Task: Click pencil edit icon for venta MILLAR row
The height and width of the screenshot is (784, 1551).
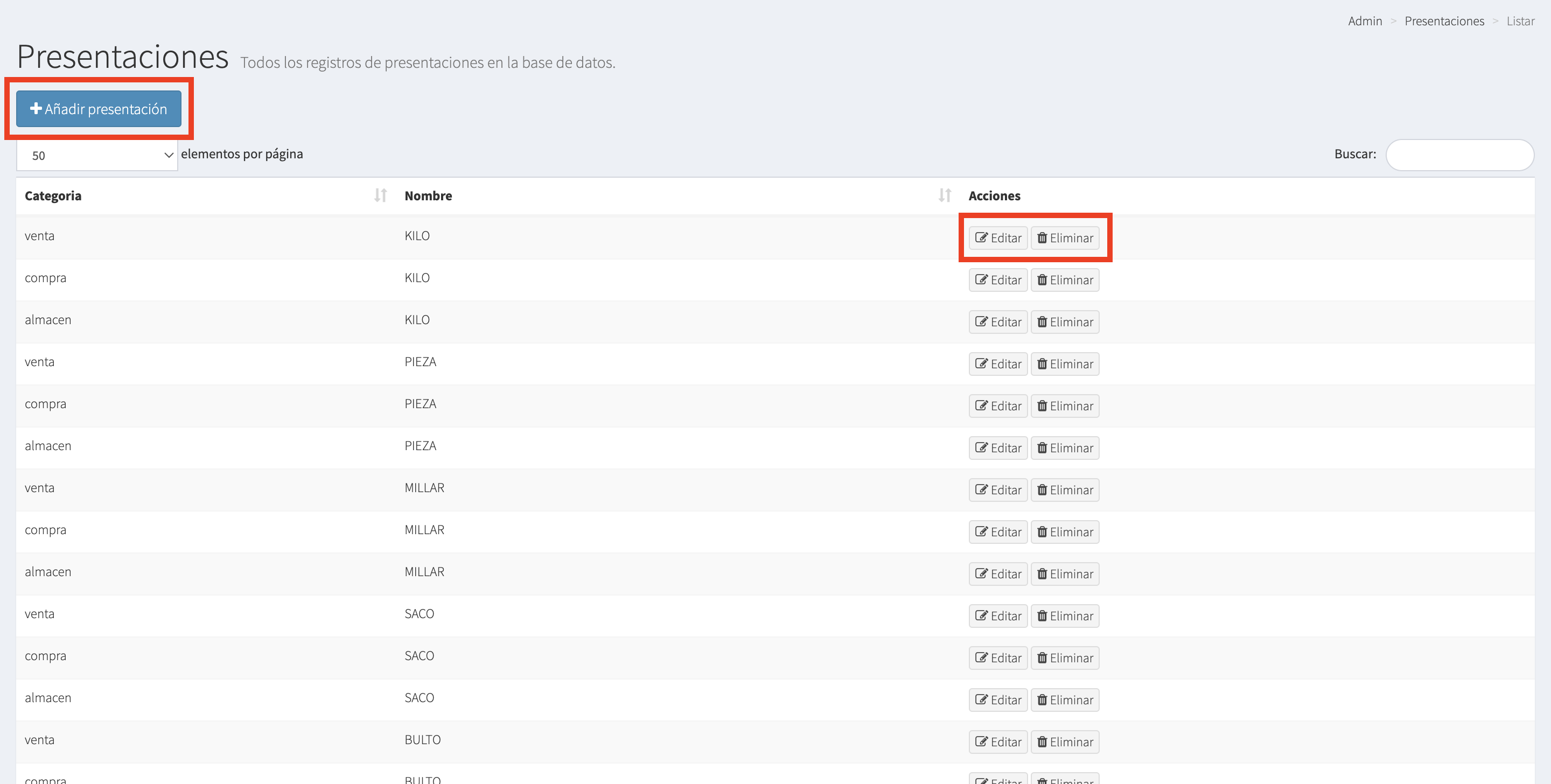Action: 981,490
